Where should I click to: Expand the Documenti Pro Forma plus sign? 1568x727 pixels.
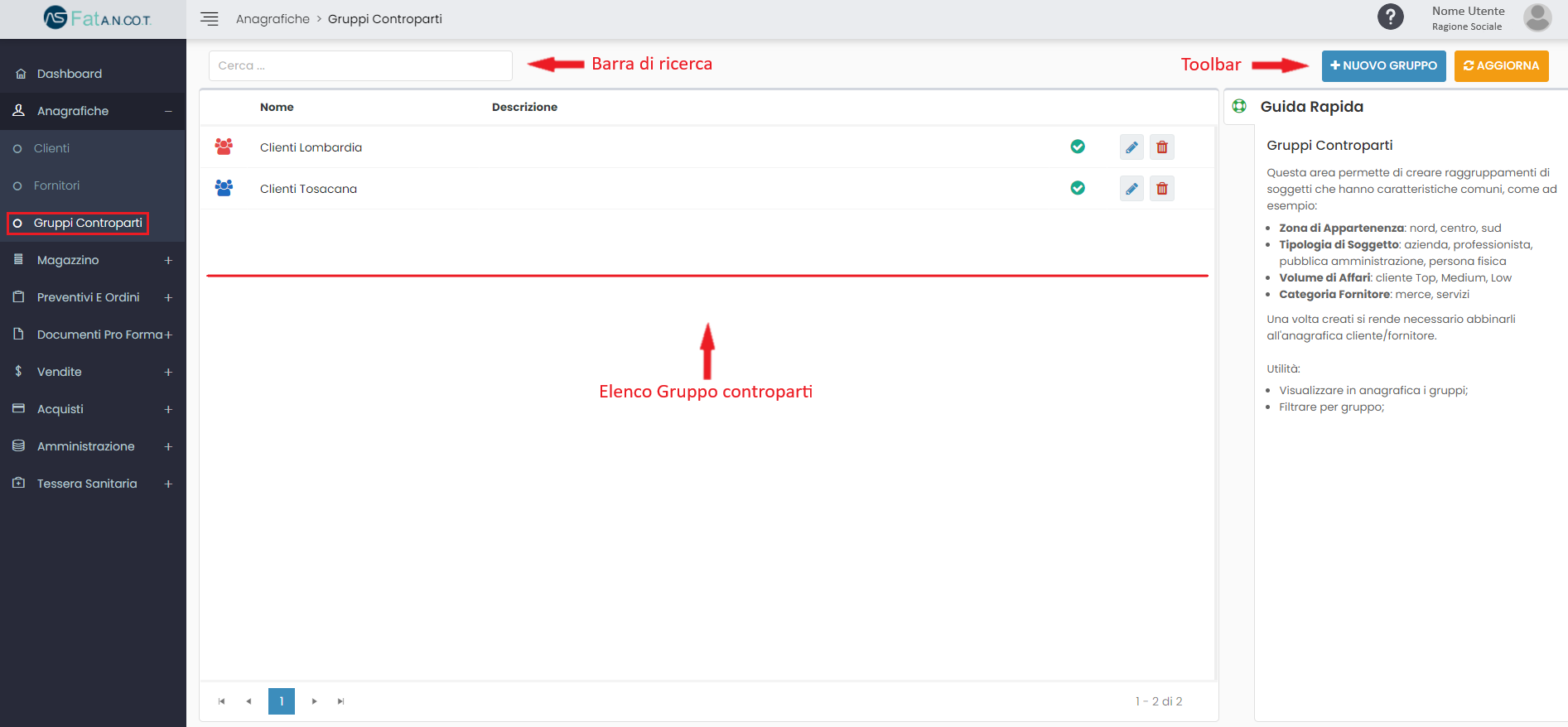(x=168, y=335)
